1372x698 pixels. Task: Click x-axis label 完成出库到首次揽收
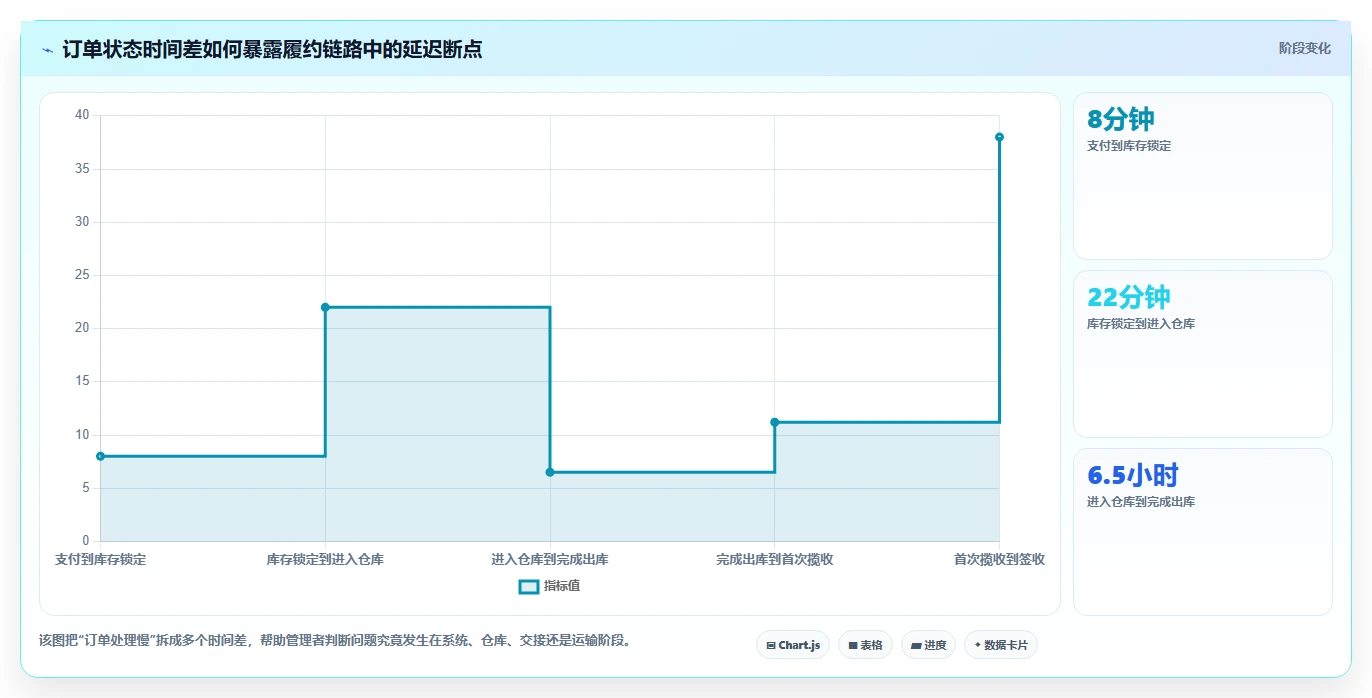point(775,560)
